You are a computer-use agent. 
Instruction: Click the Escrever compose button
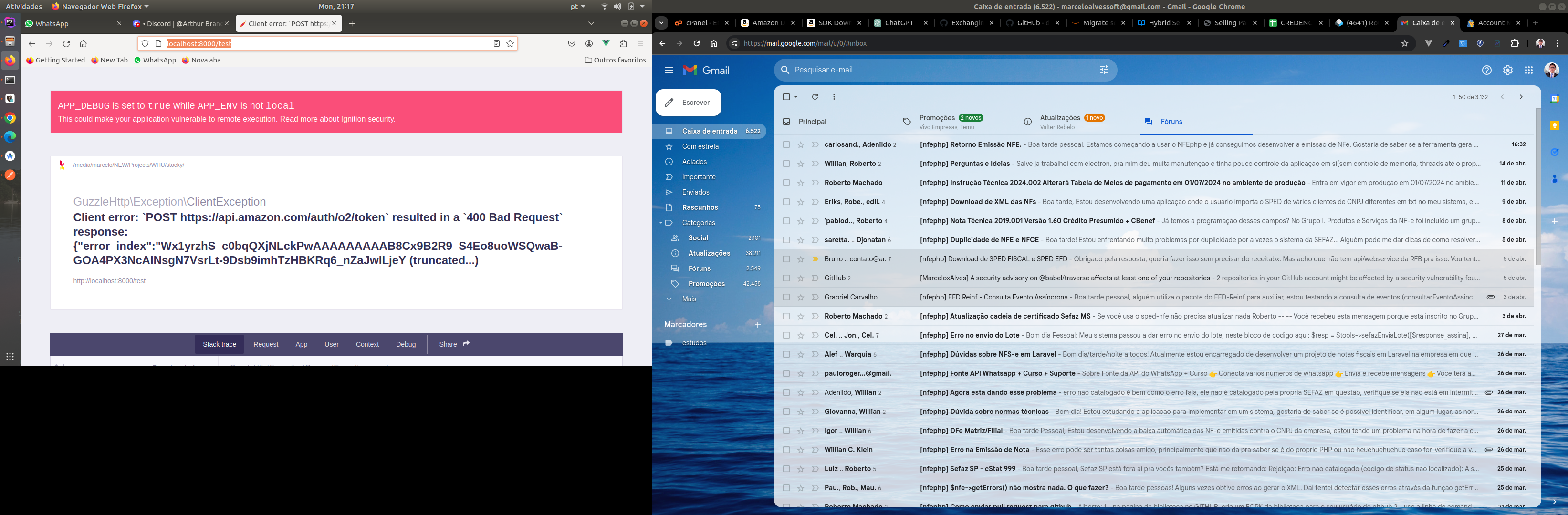pos(689,103)
